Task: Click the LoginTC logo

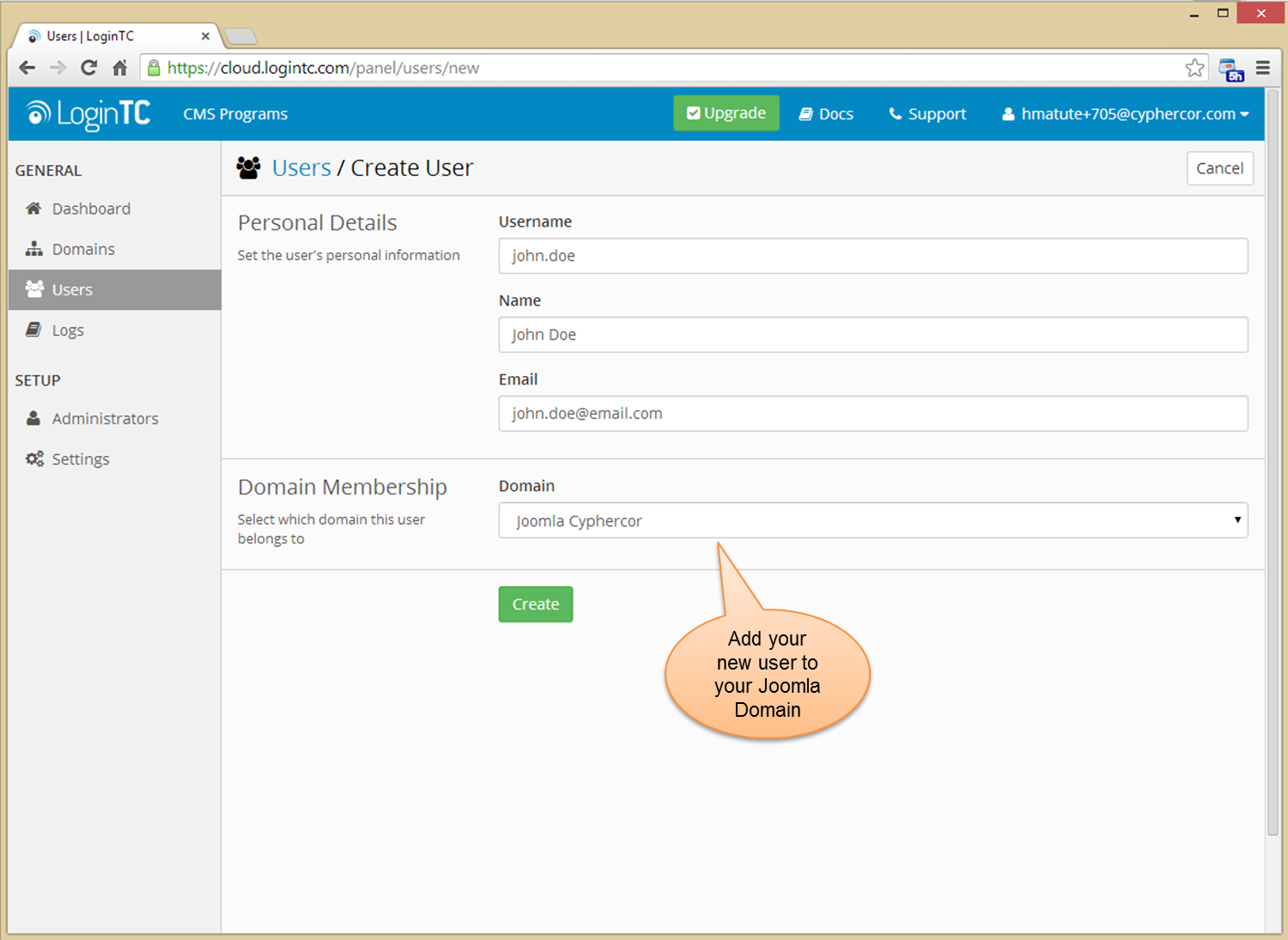Action: pyautogui.click(x=88, y=114)
